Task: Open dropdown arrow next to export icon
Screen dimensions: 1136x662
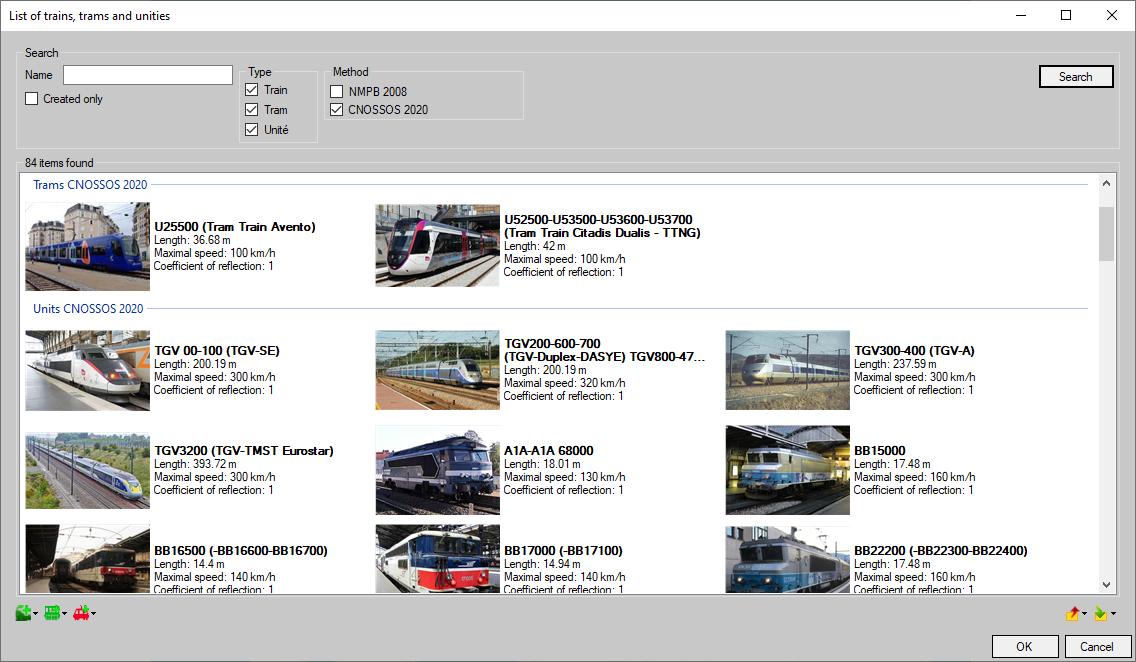Action: click(1084, 614)
